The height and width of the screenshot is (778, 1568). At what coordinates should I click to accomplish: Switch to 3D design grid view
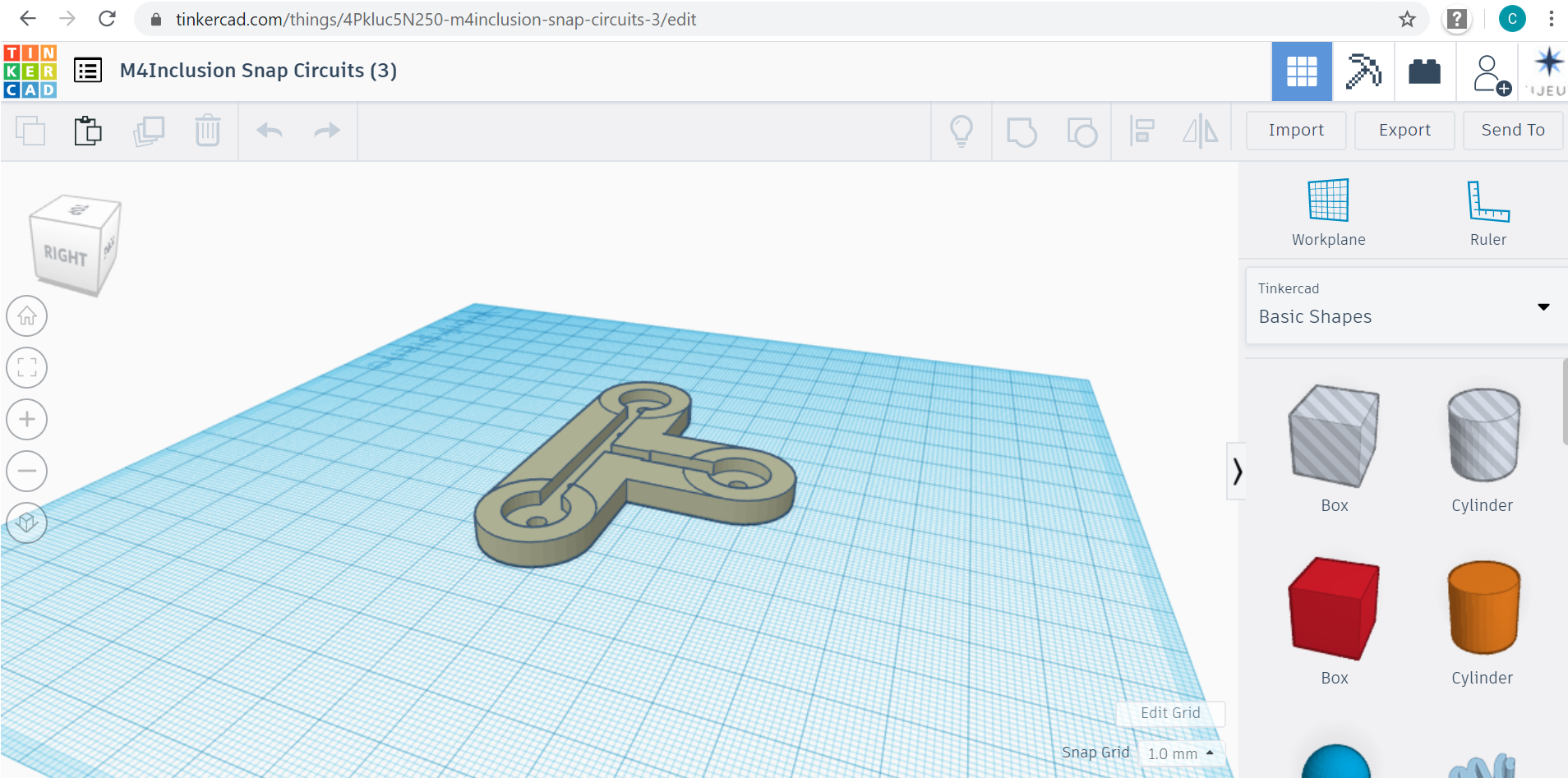click(1302, 71)
